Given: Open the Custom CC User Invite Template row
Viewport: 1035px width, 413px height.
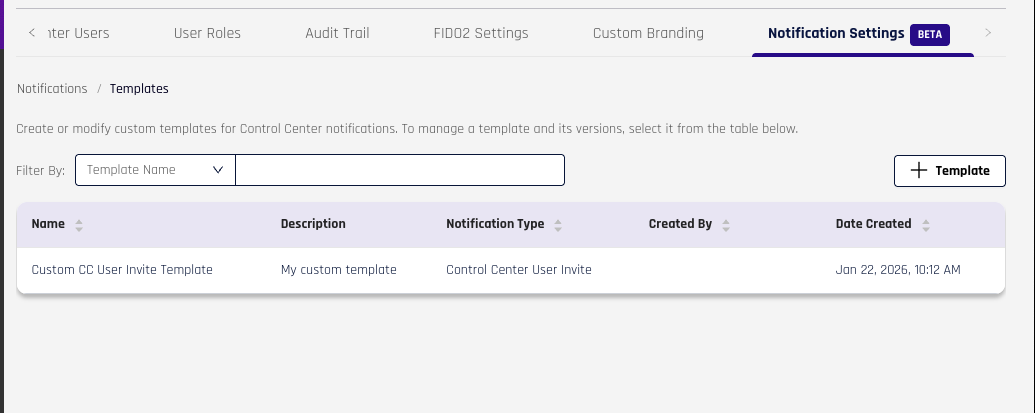Looking at the screenshot, I should coord(122,270).
